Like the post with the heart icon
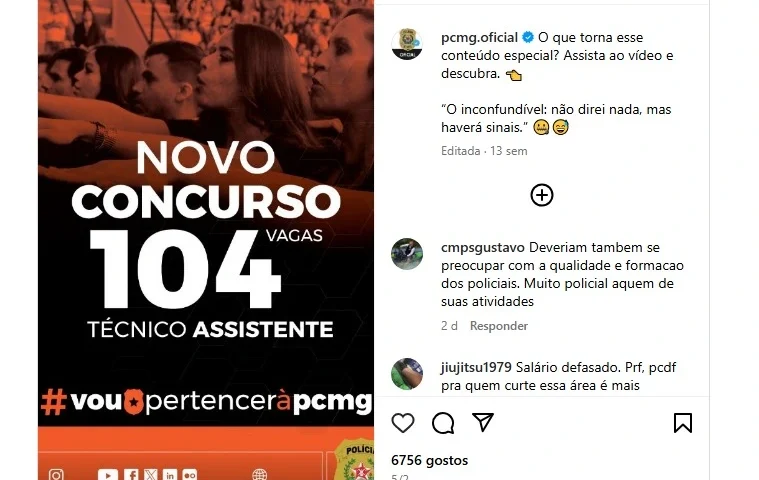This screenshot has width=759, height=480. 403,423
